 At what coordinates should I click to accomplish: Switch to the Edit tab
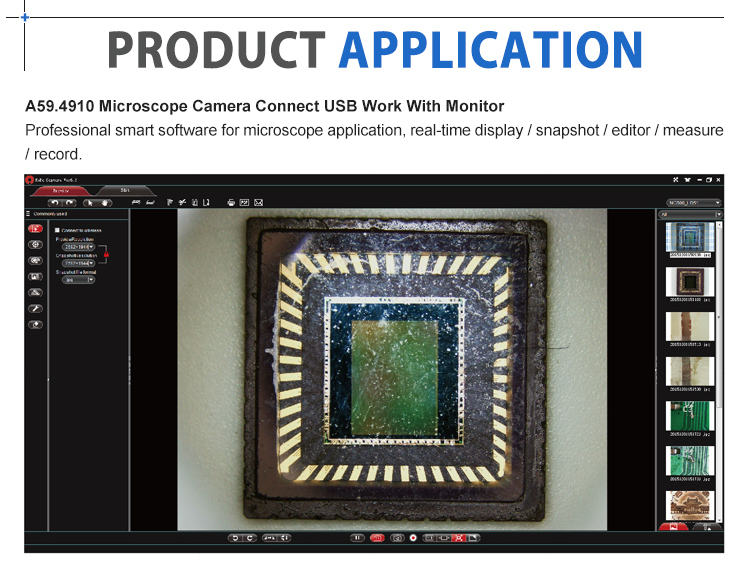click(125, 189)
